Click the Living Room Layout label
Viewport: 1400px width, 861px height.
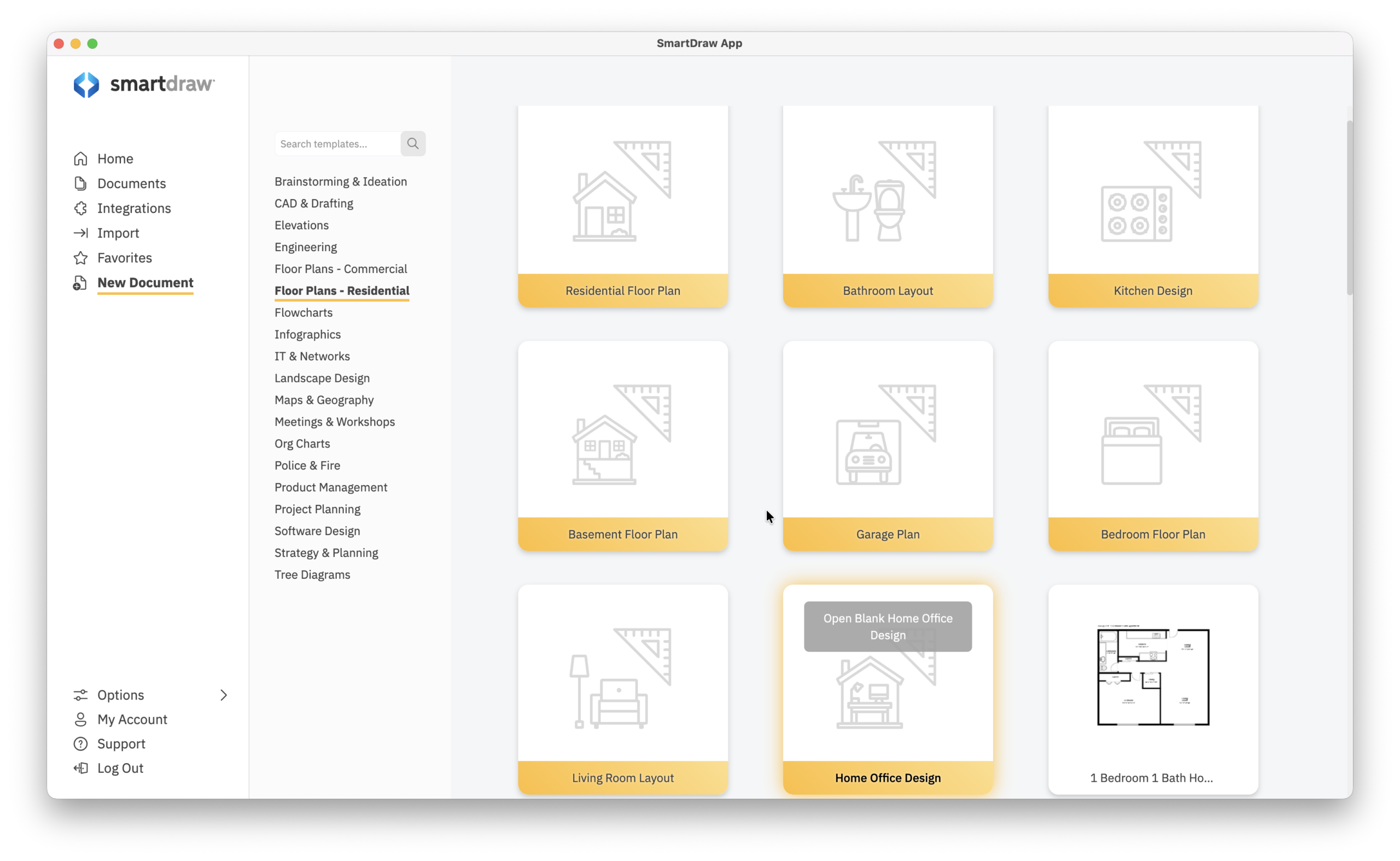(x=622, y=778)
